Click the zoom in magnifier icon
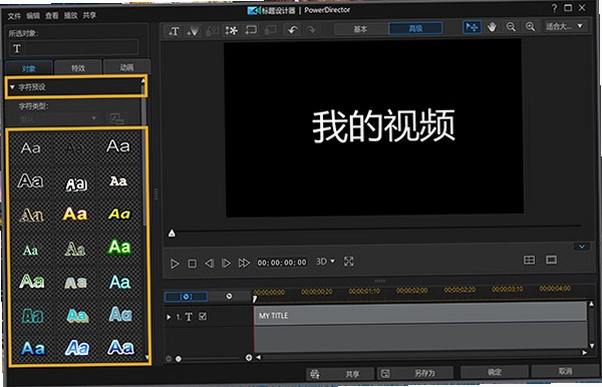 point(530,26)
